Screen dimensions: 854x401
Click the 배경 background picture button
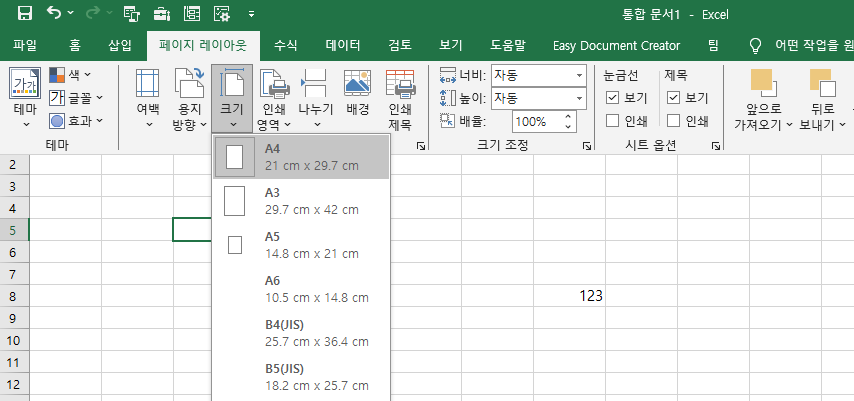[357, 93]
